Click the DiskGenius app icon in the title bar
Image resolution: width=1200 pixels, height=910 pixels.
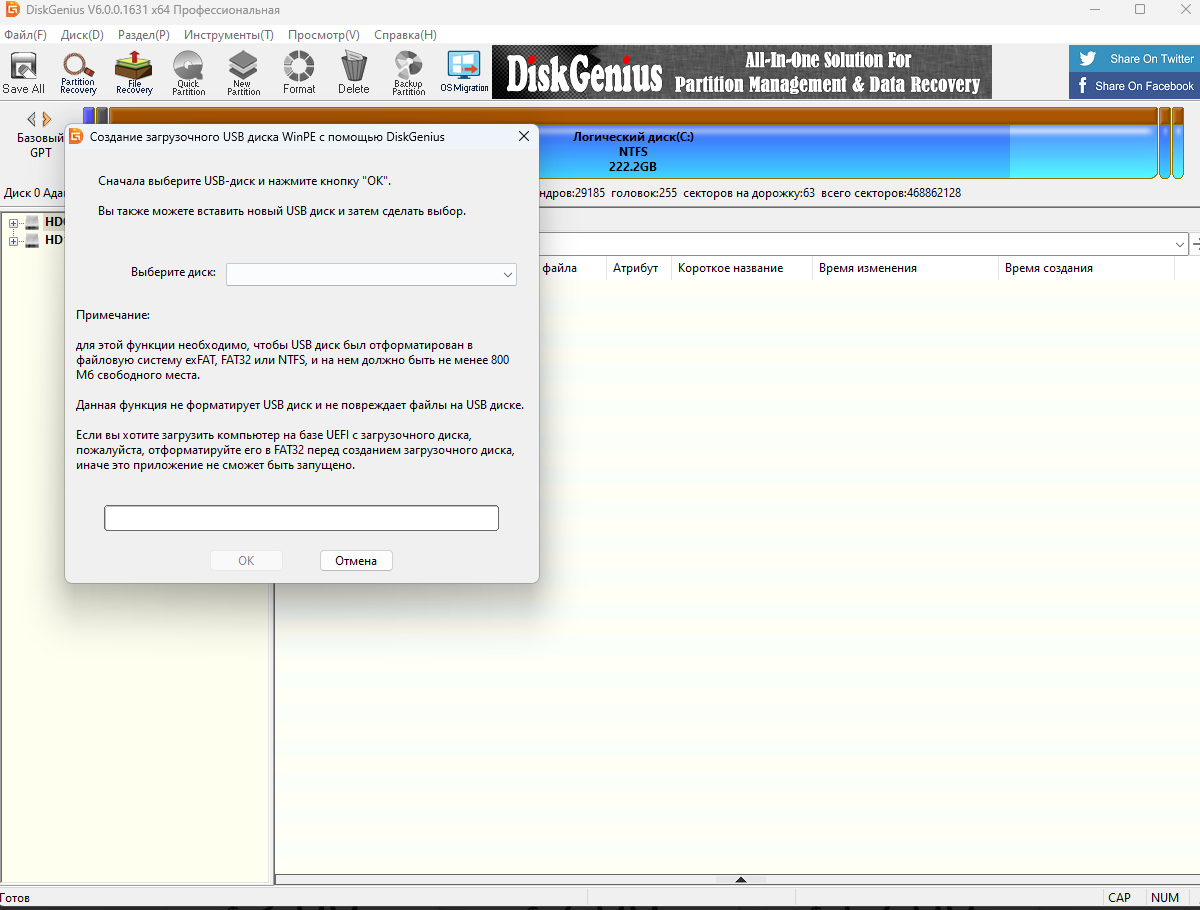tap(10, 10)
